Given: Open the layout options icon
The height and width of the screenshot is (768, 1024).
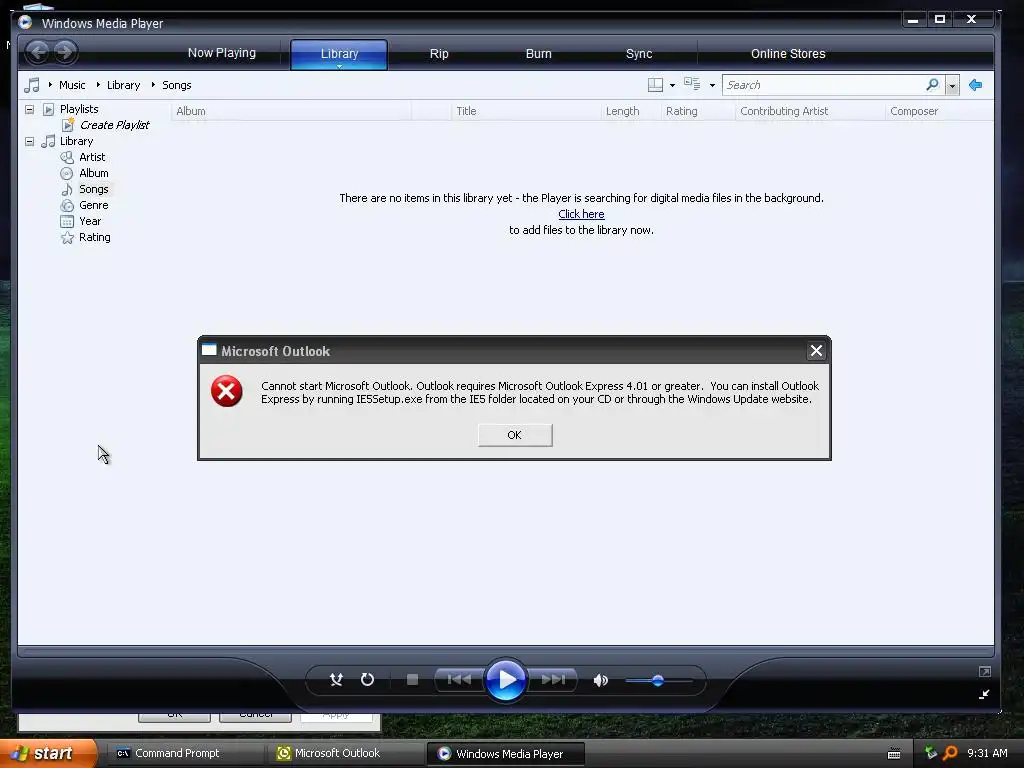Looking at the screenshot, I should point(655,85).
